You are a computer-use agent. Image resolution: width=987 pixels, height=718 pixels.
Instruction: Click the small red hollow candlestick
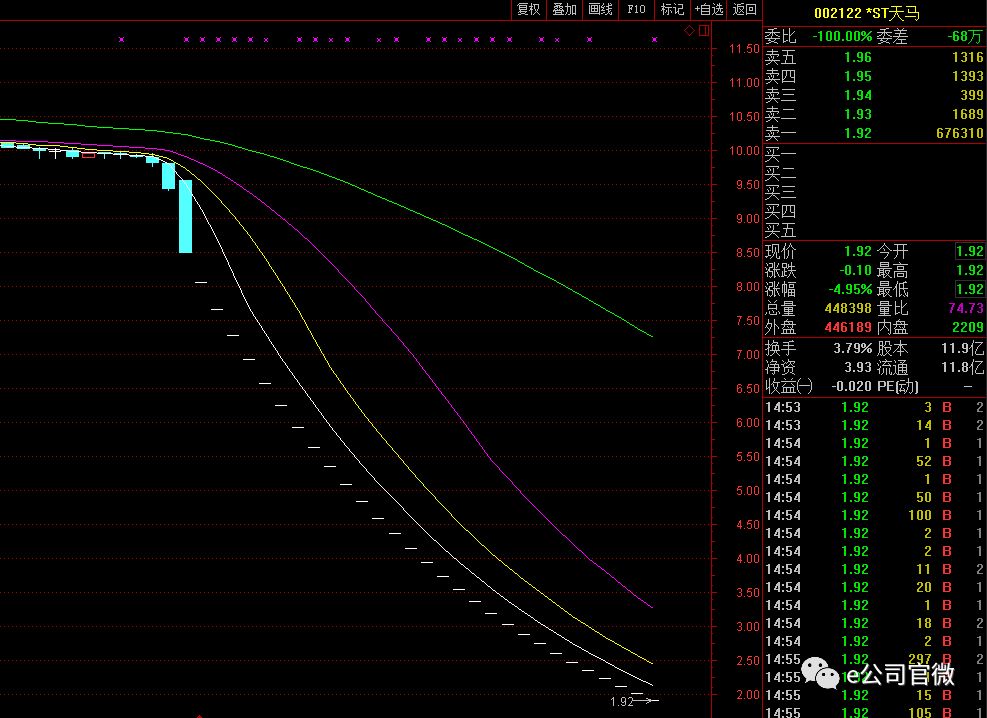tap(89, 155)
